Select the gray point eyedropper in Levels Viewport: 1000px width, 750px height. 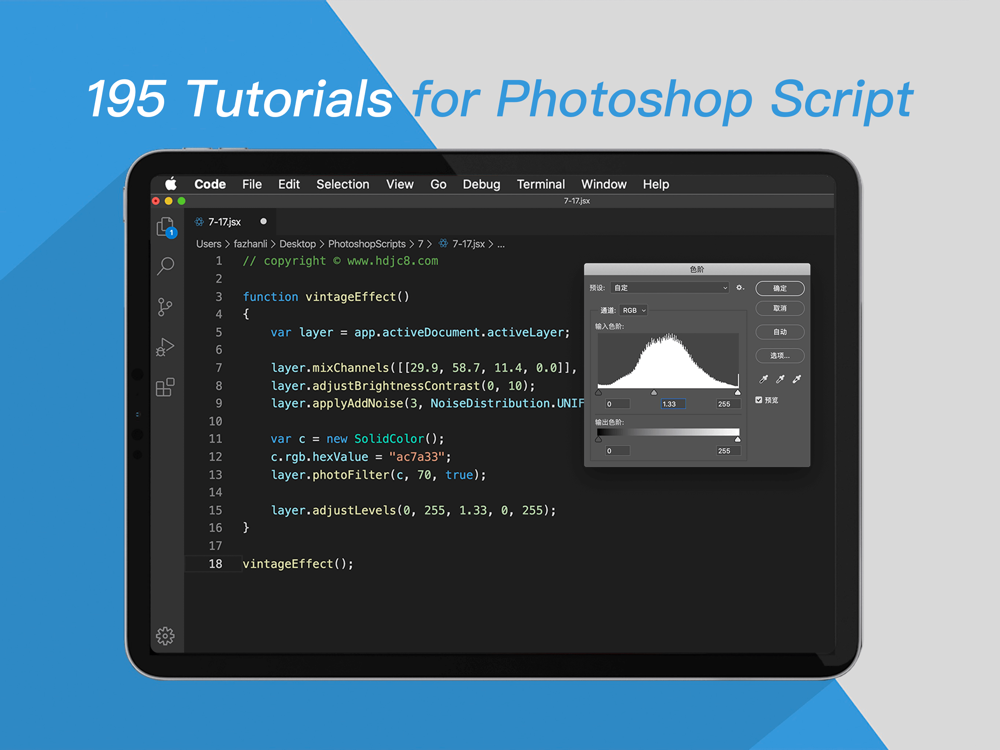tap(780, 379)
